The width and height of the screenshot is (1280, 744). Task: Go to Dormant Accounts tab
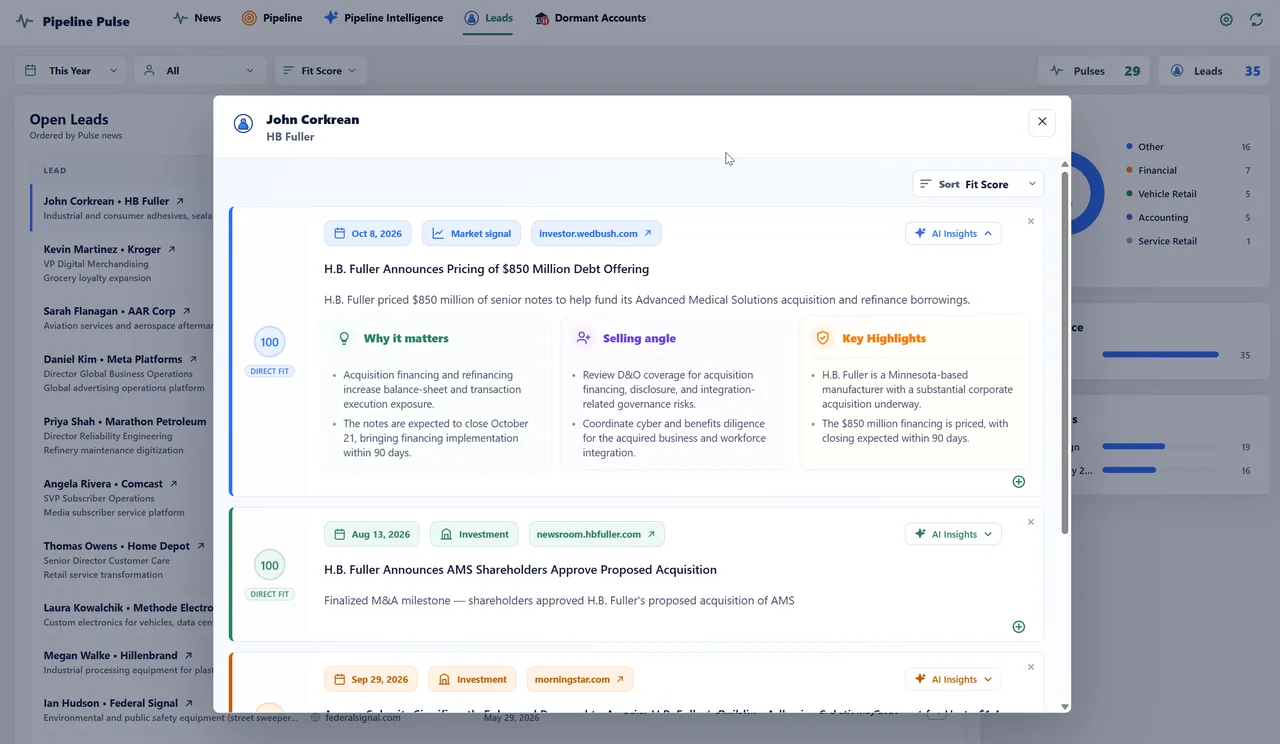[590, 18]
